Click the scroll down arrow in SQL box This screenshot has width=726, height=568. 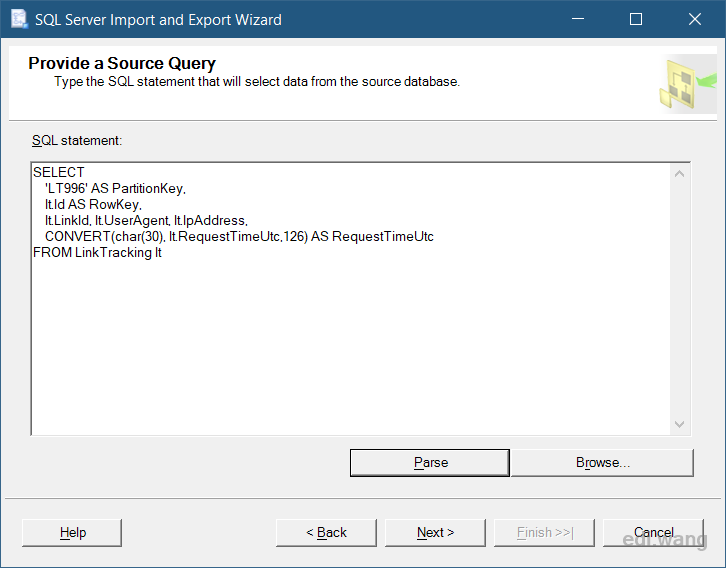[x=679, y=424]
